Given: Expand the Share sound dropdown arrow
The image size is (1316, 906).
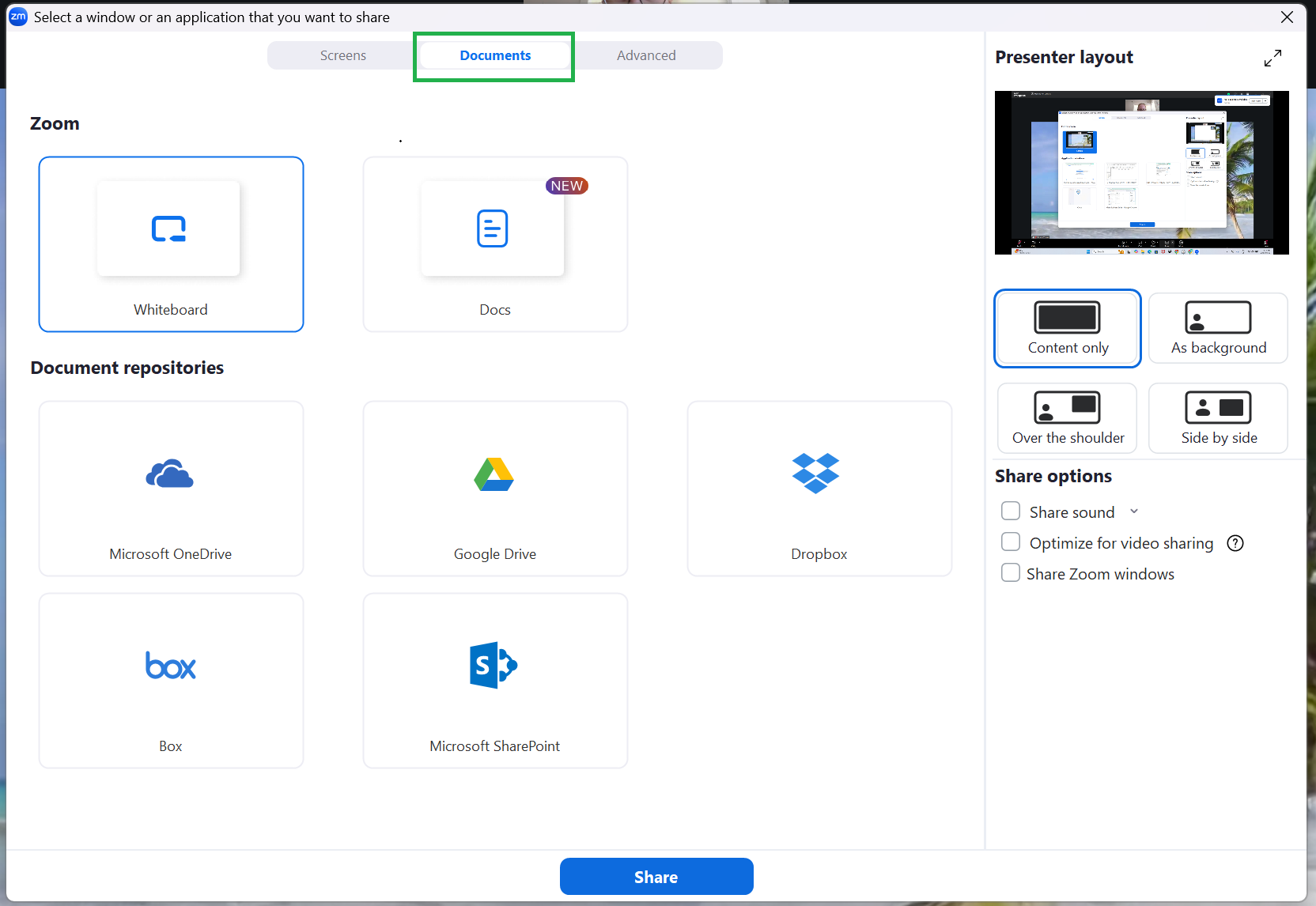Looking at the screenshot, I should 1134,512.
